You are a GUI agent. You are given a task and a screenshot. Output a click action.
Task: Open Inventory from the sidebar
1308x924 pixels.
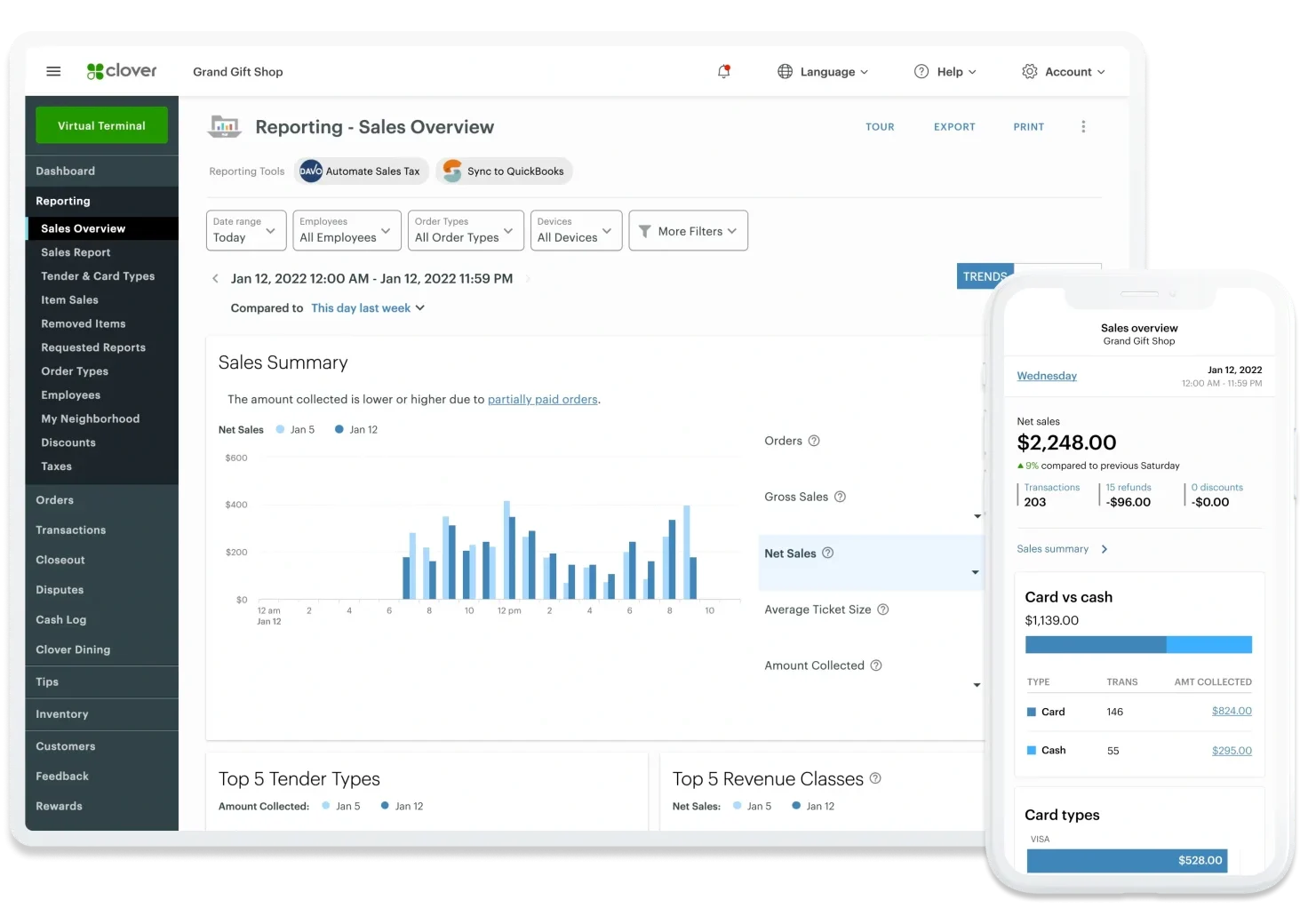[62, 714]
